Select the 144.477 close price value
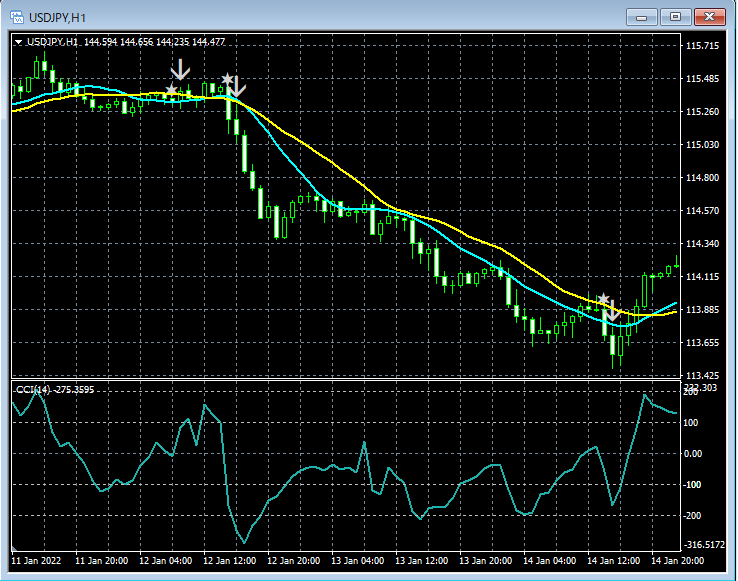 [x=209, y=42]
